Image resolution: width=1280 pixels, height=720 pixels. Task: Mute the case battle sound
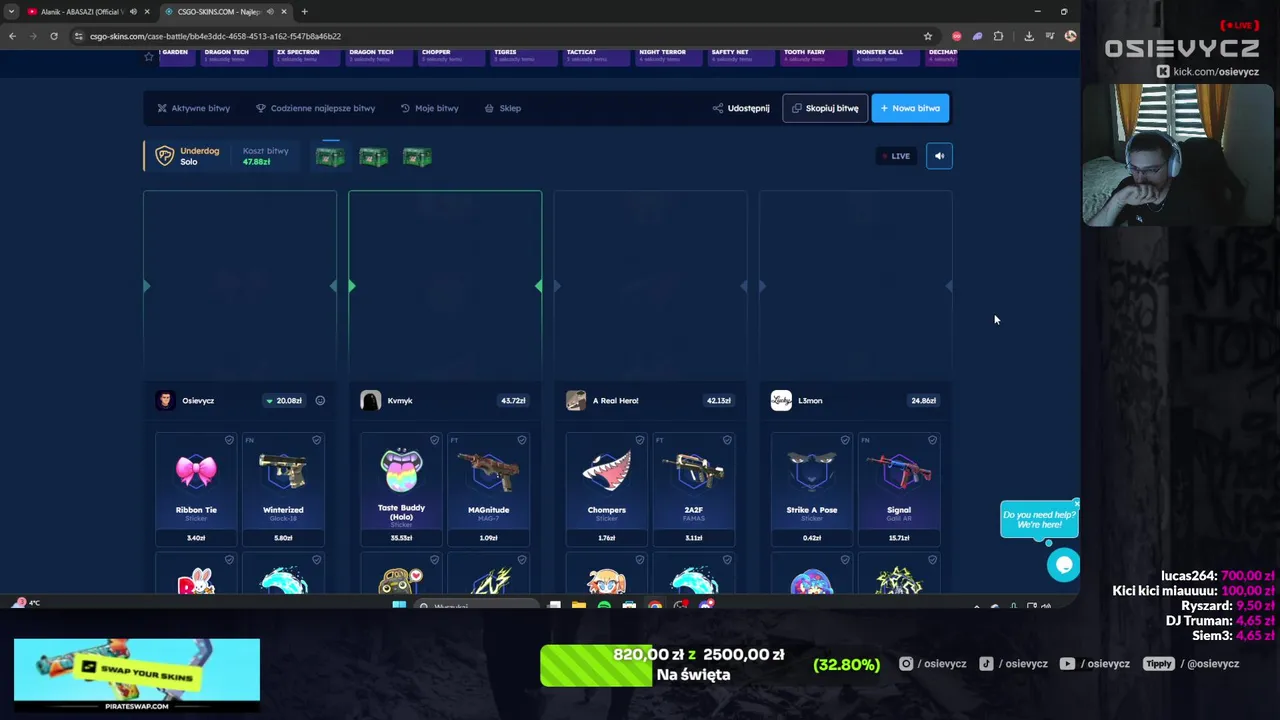tap(939, 156)
